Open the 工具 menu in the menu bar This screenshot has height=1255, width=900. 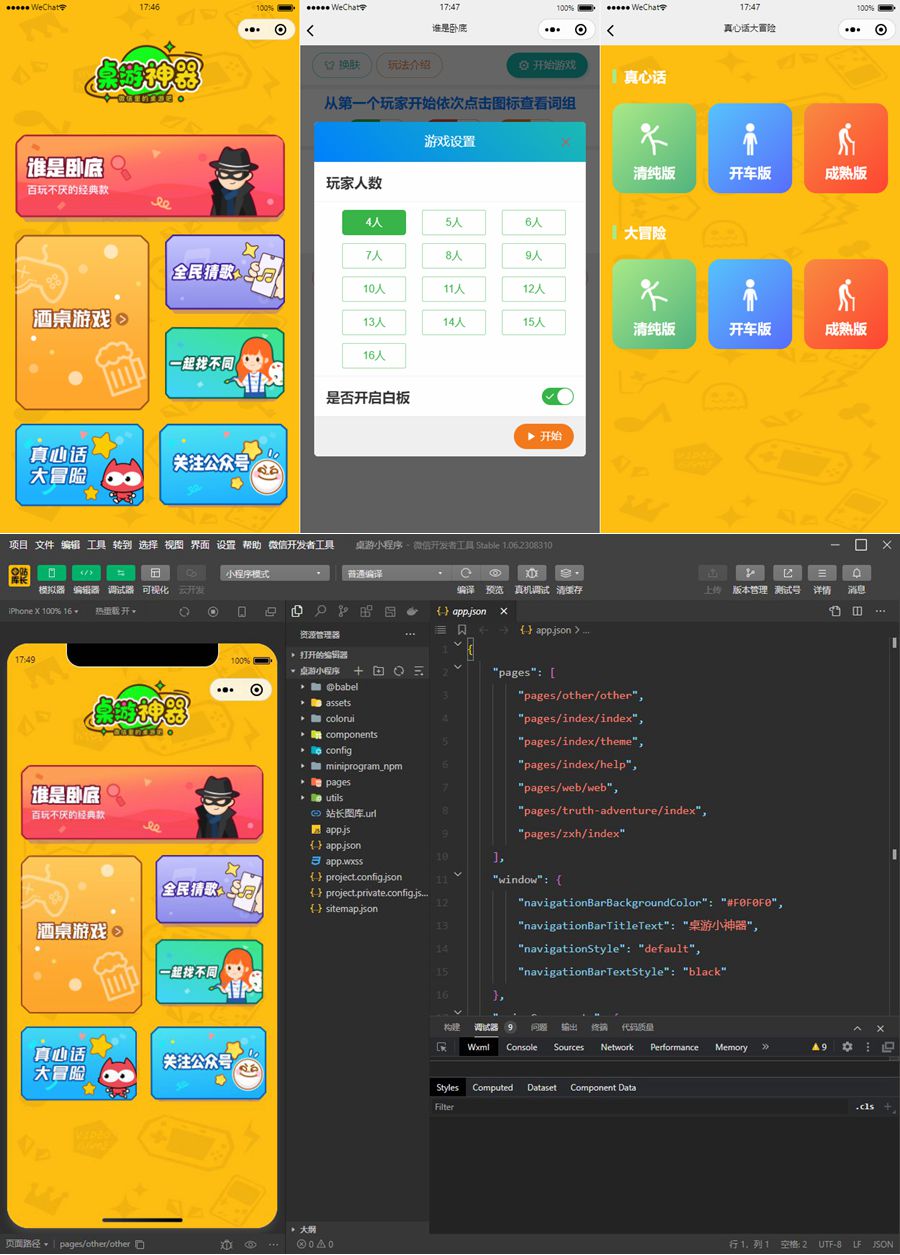[96, 545]
